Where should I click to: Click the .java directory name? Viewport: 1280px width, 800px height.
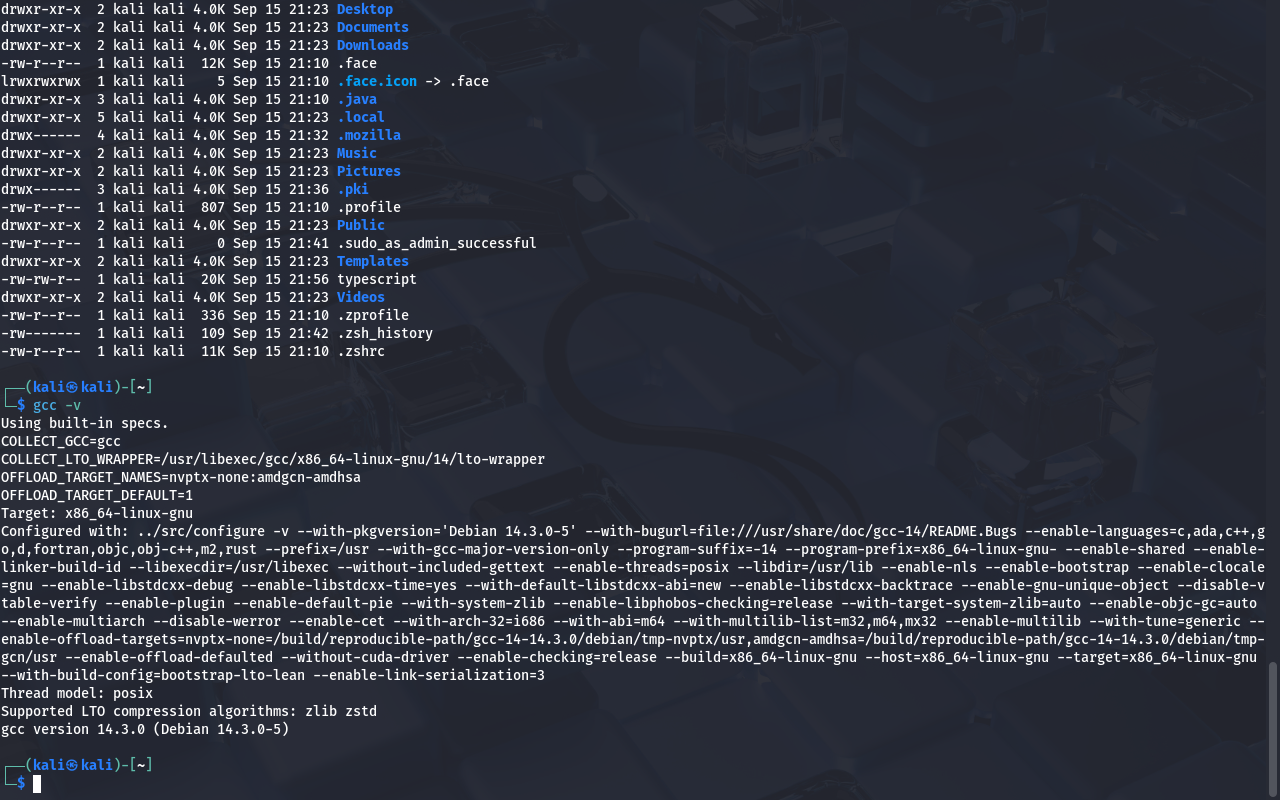click(x=357, y=99)
